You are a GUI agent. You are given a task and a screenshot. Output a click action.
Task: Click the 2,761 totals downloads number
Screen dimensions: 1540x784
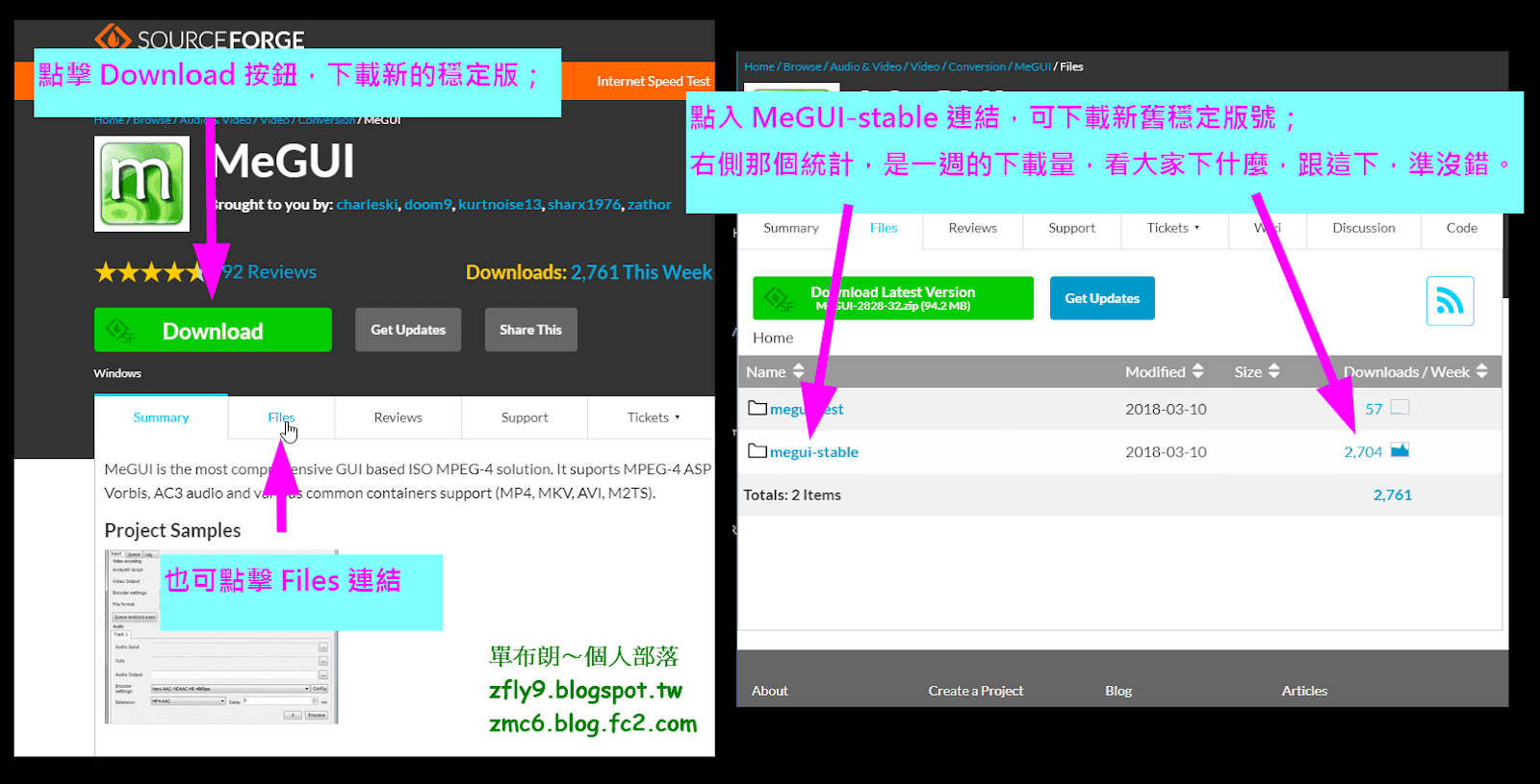[1393, 494]
